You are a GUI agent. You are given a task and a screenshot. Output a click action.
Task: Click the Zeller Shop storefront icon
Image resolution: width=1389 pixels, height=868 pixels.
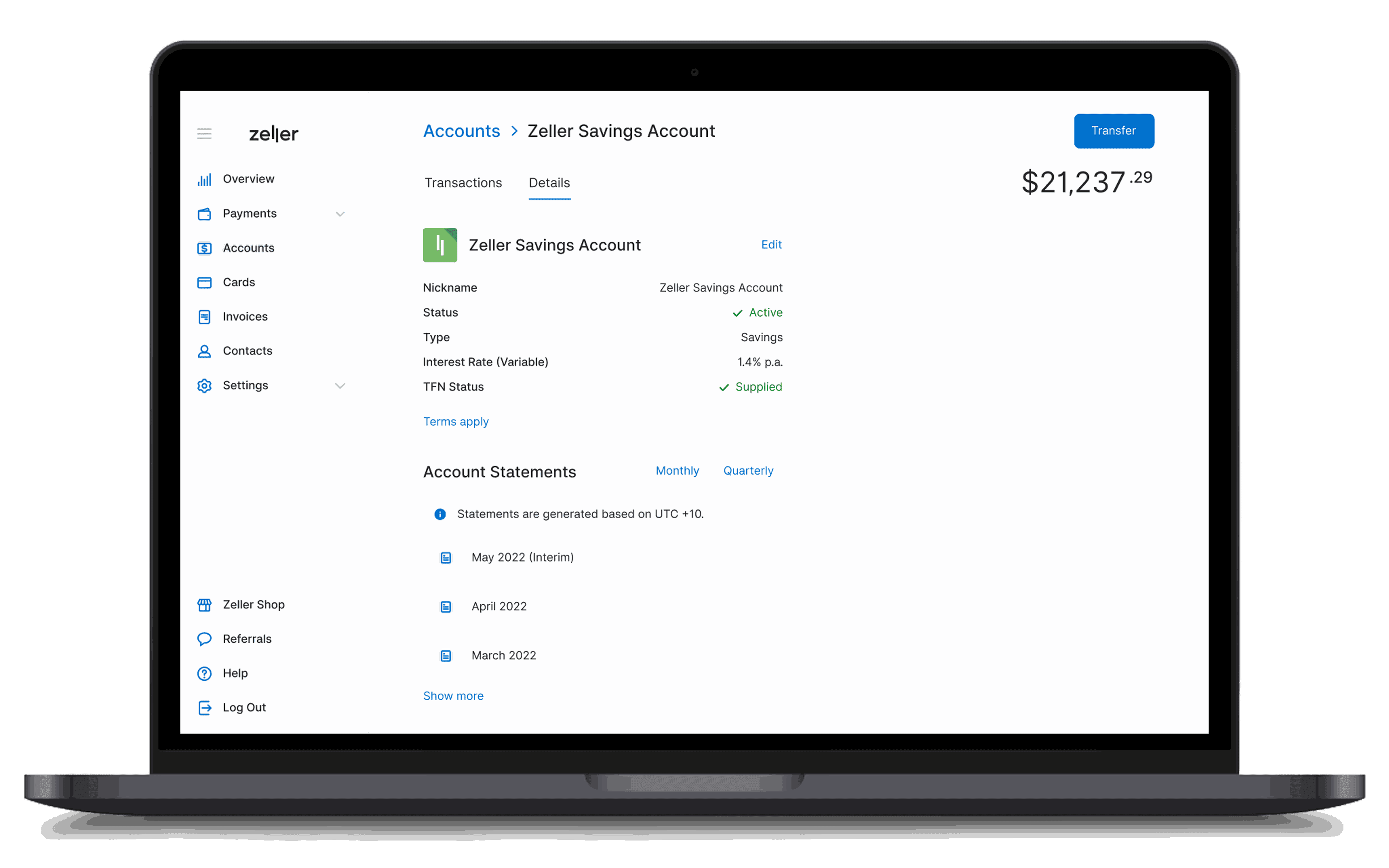(204, 604)
